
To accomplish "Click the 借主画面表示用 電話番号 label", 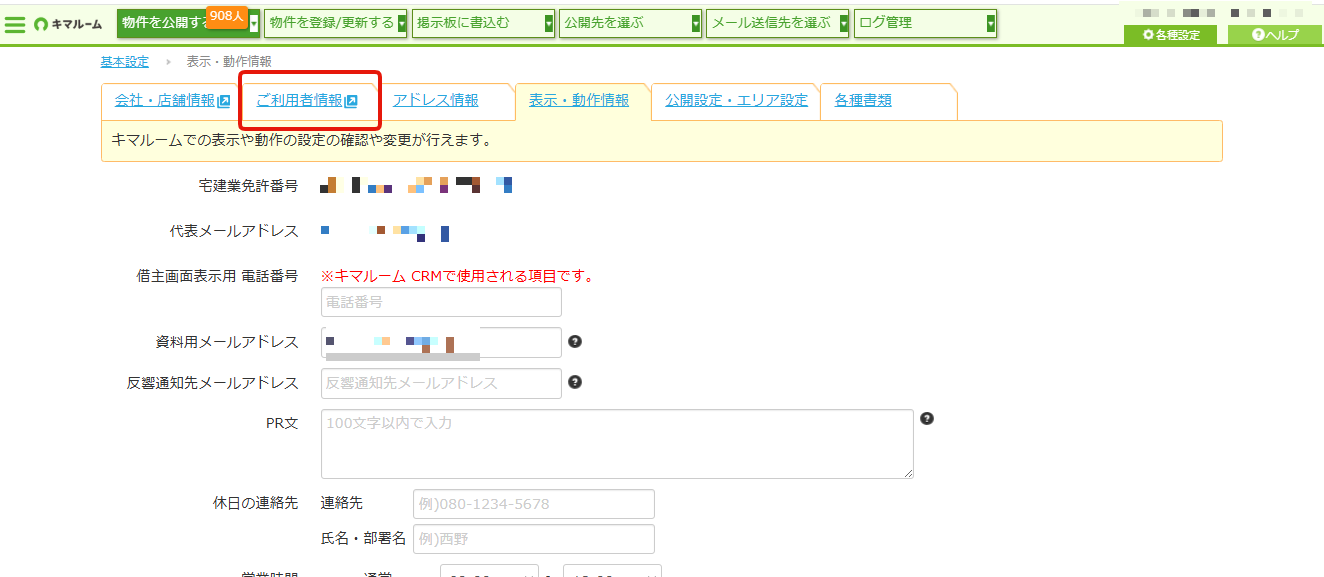I will click(217, 276).
